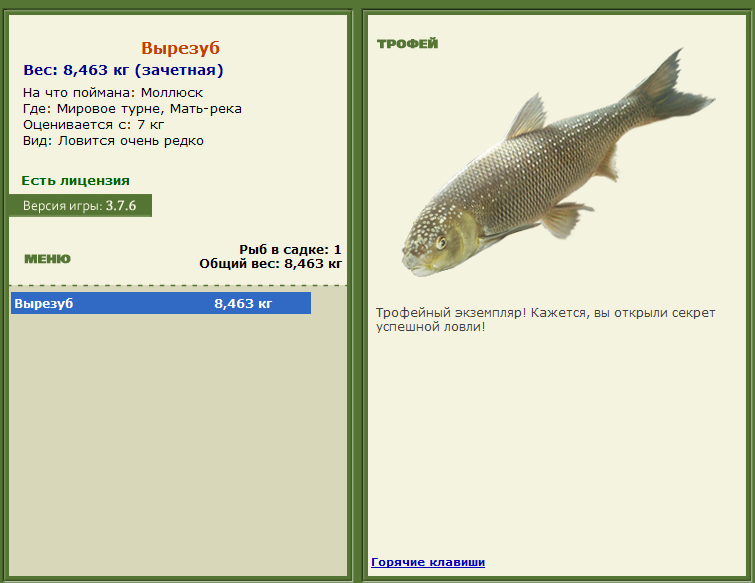This screenshot has height=583, width=755.
Task: Click the Где: Мировое турне, Мать-река line
Action: click(132, 109)
